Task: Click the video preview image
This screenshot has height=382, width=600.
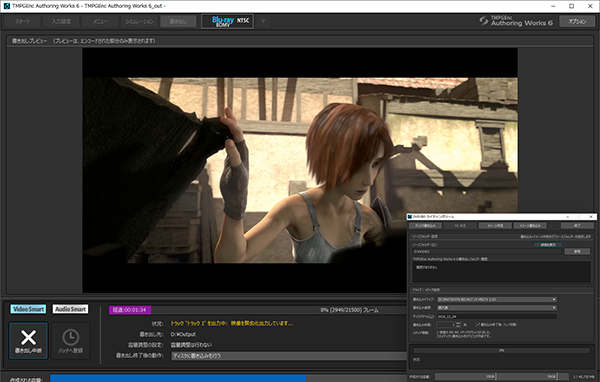Action: 300,170
